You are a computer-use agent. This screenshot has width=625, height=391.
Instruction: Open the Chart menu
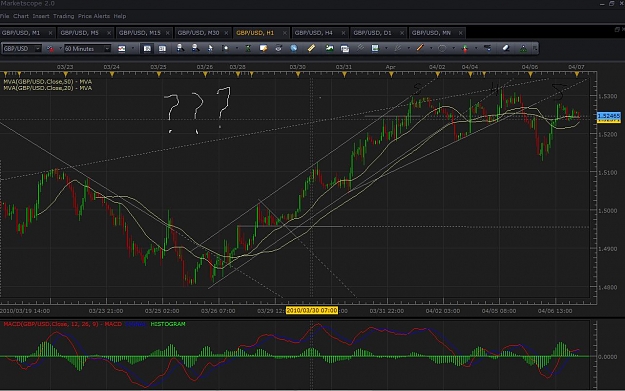point(21,16)
